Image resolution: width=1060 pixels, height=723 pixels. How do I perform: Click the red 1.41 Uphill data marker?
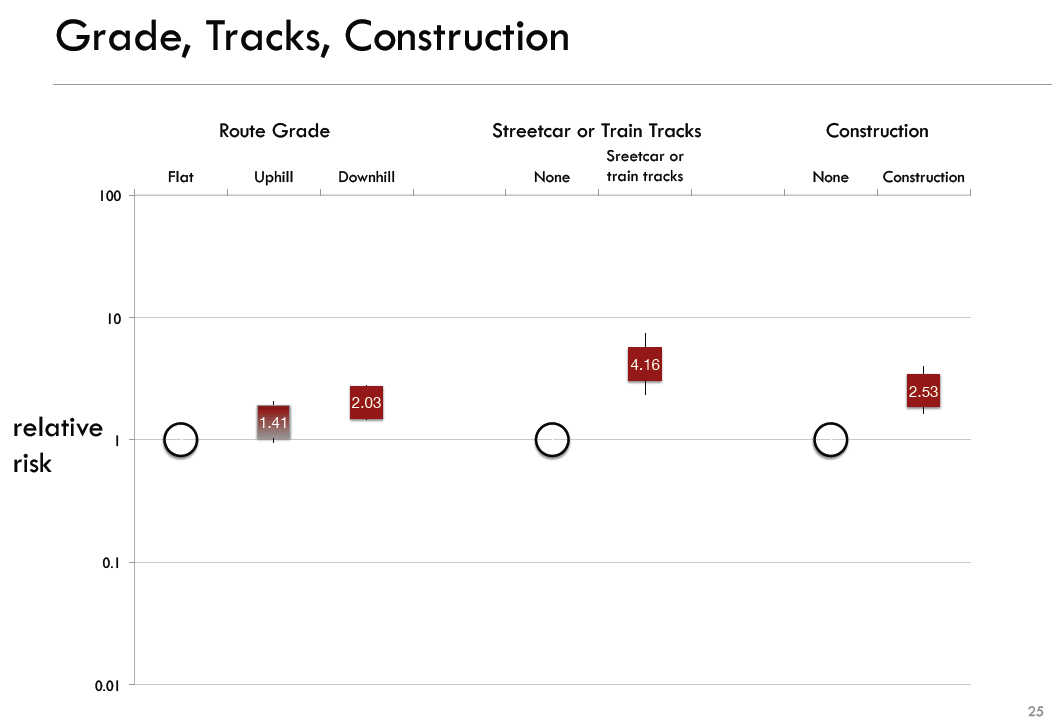[x=273, y=422]
